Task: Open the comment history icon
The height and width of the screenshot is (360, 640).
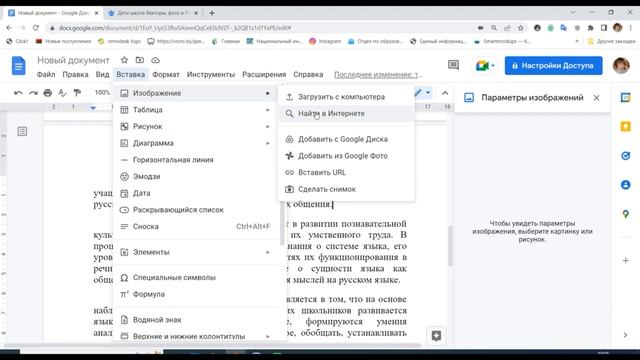Action: [x=453, y=65]
